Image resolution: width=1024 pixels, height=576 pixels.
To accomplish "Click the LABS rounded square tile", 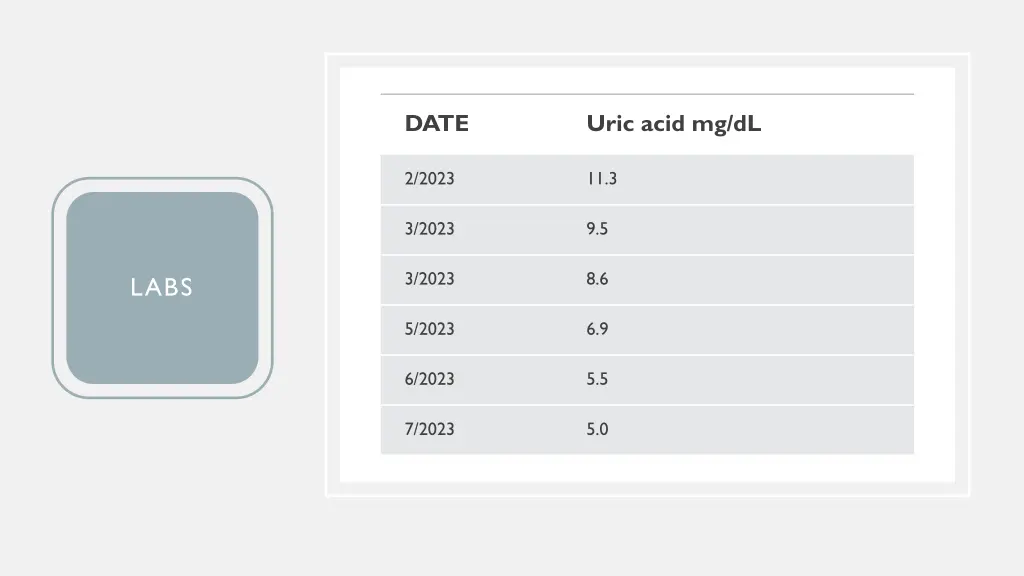I will pyautogui.click(x=162, y=288).
